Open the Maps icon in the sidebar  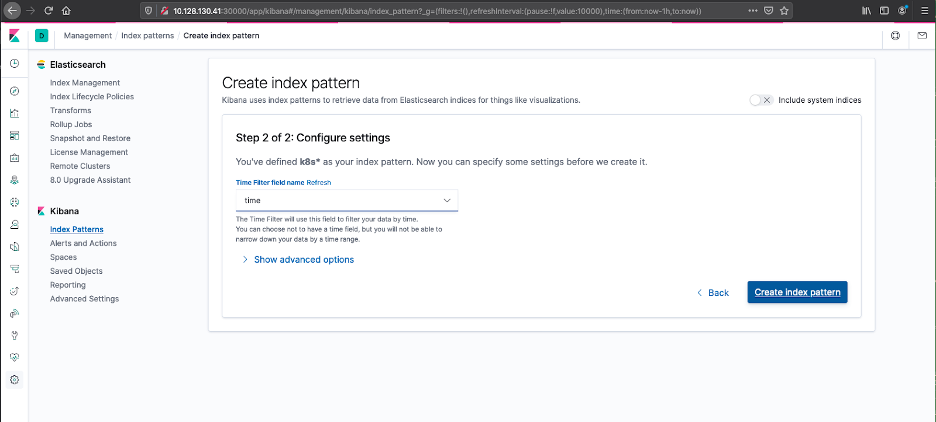pyautogui.click(x=15, y=180)
